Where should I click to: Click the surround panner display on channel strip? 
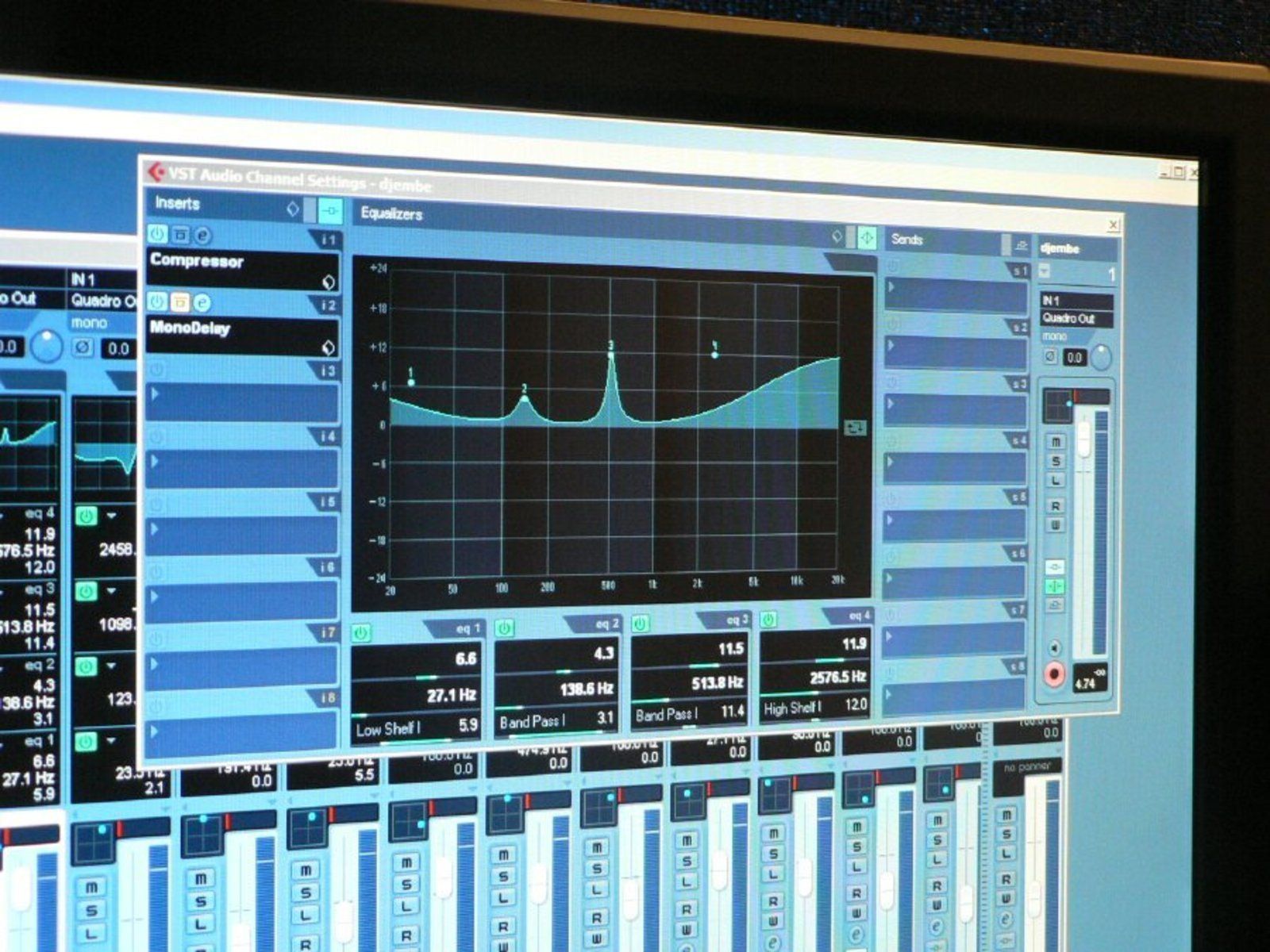[x=1057, y=406]
